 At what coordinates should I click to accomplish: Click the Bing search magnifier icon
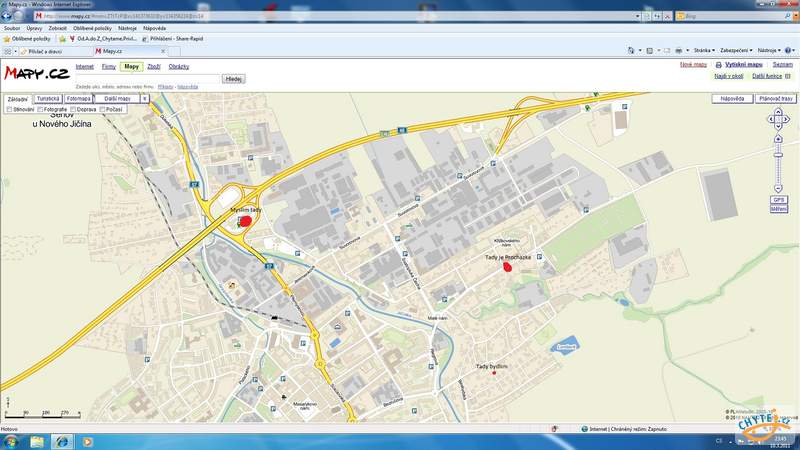click(788, 16)
